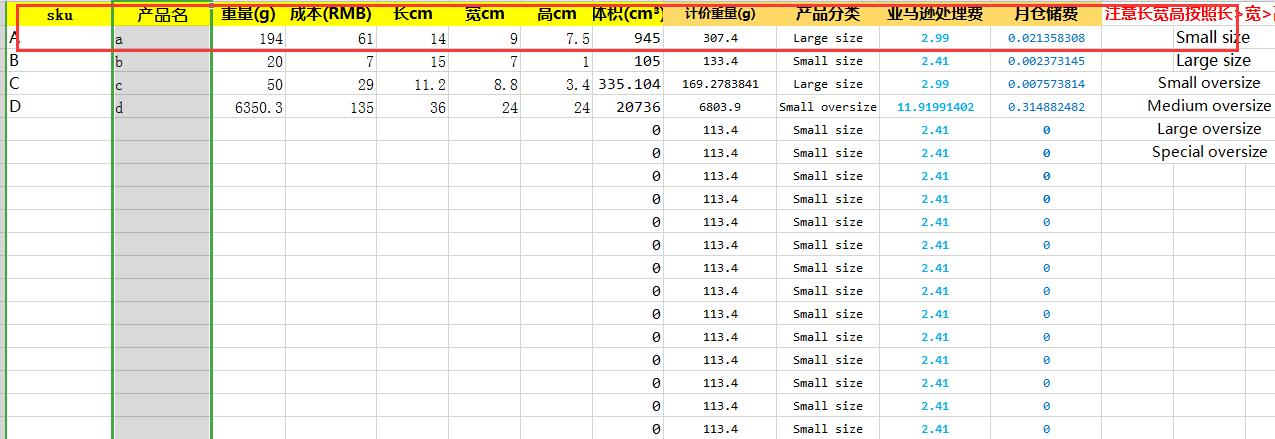
Task: Select storage fee cell "0.314882482"
Action: (x=1046, y=108)
